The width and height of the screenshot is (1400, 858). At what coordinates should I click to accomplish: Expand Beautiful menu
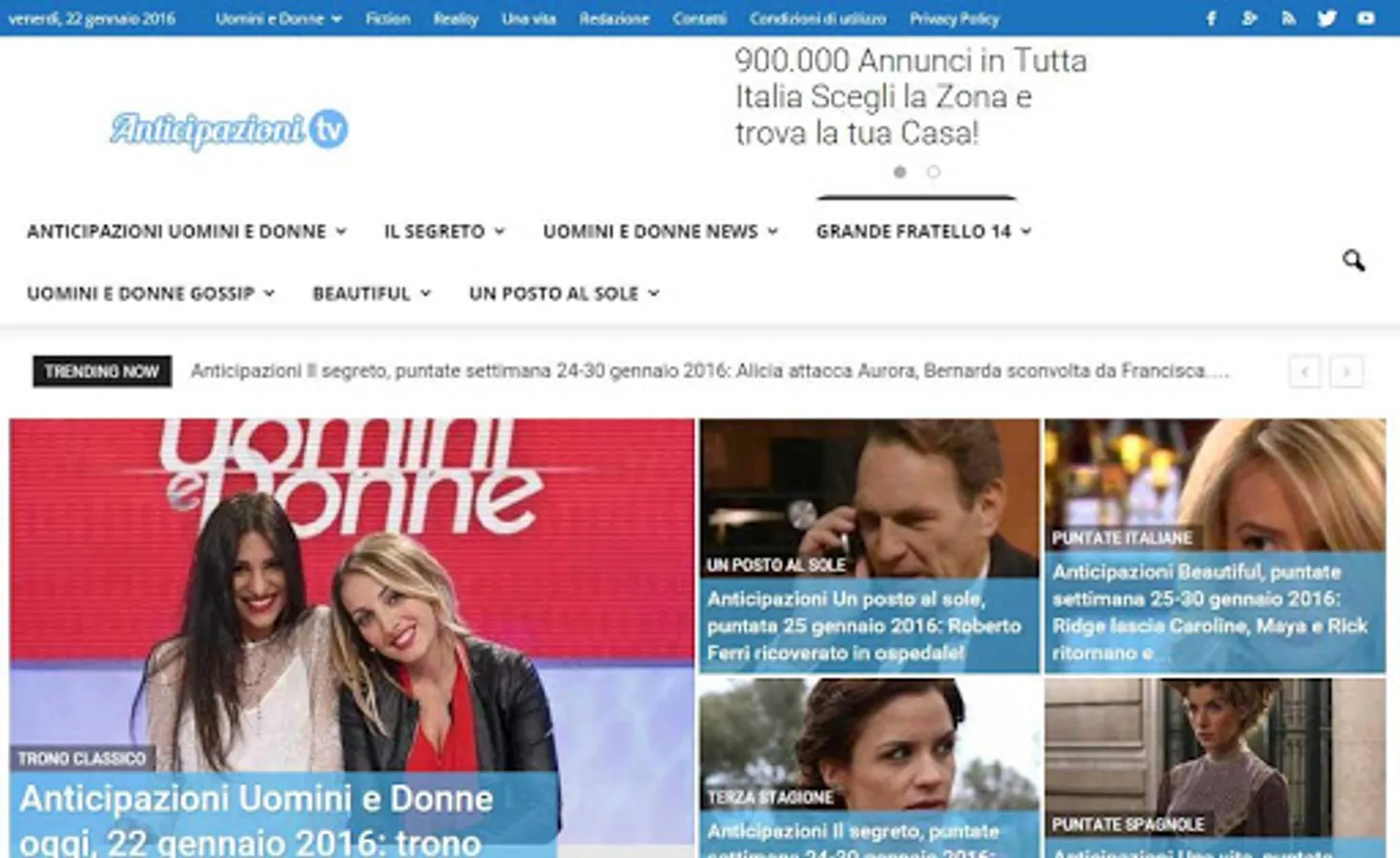pyautogui.click(x=372, y=294)
